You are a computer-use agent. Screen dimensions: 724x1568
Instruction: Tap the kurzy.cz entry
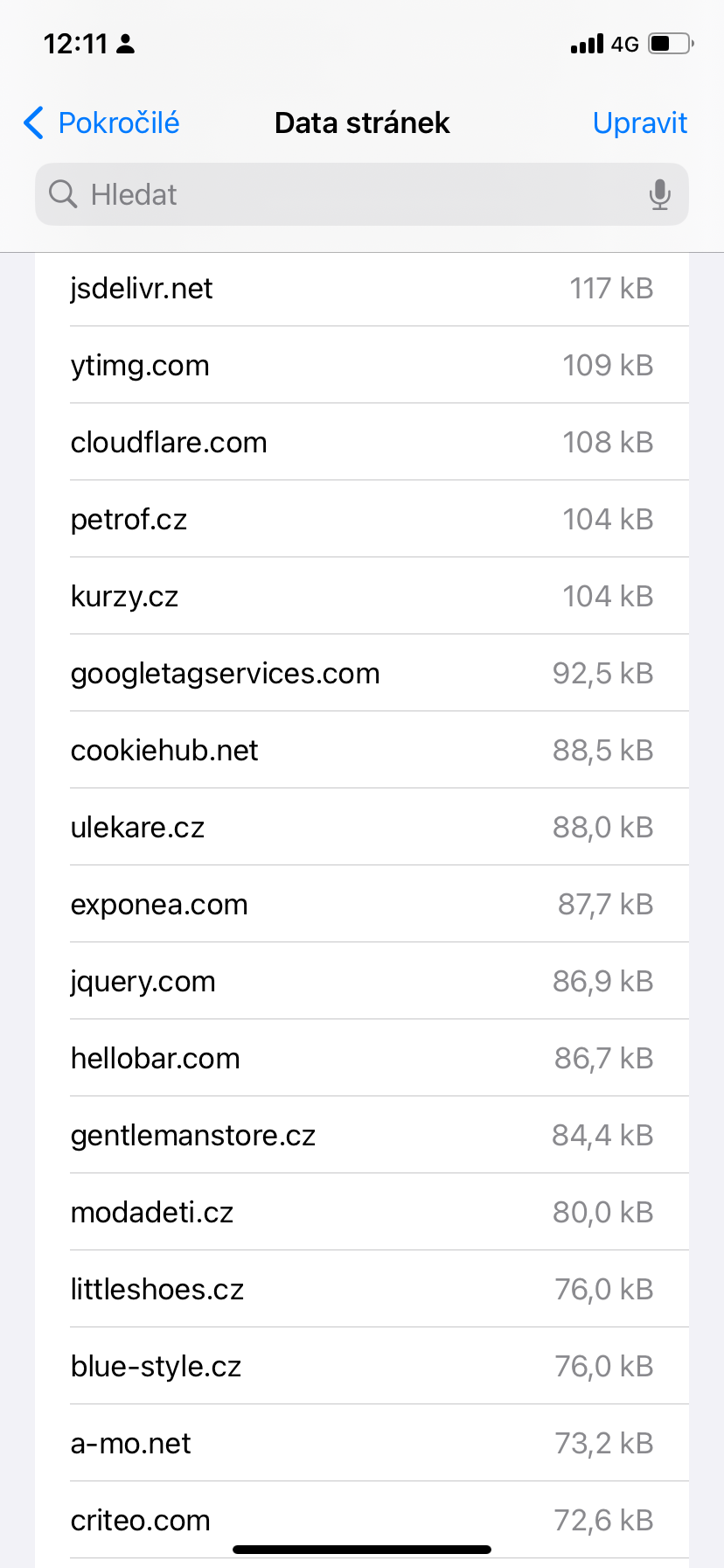click(x=362, y=597)
